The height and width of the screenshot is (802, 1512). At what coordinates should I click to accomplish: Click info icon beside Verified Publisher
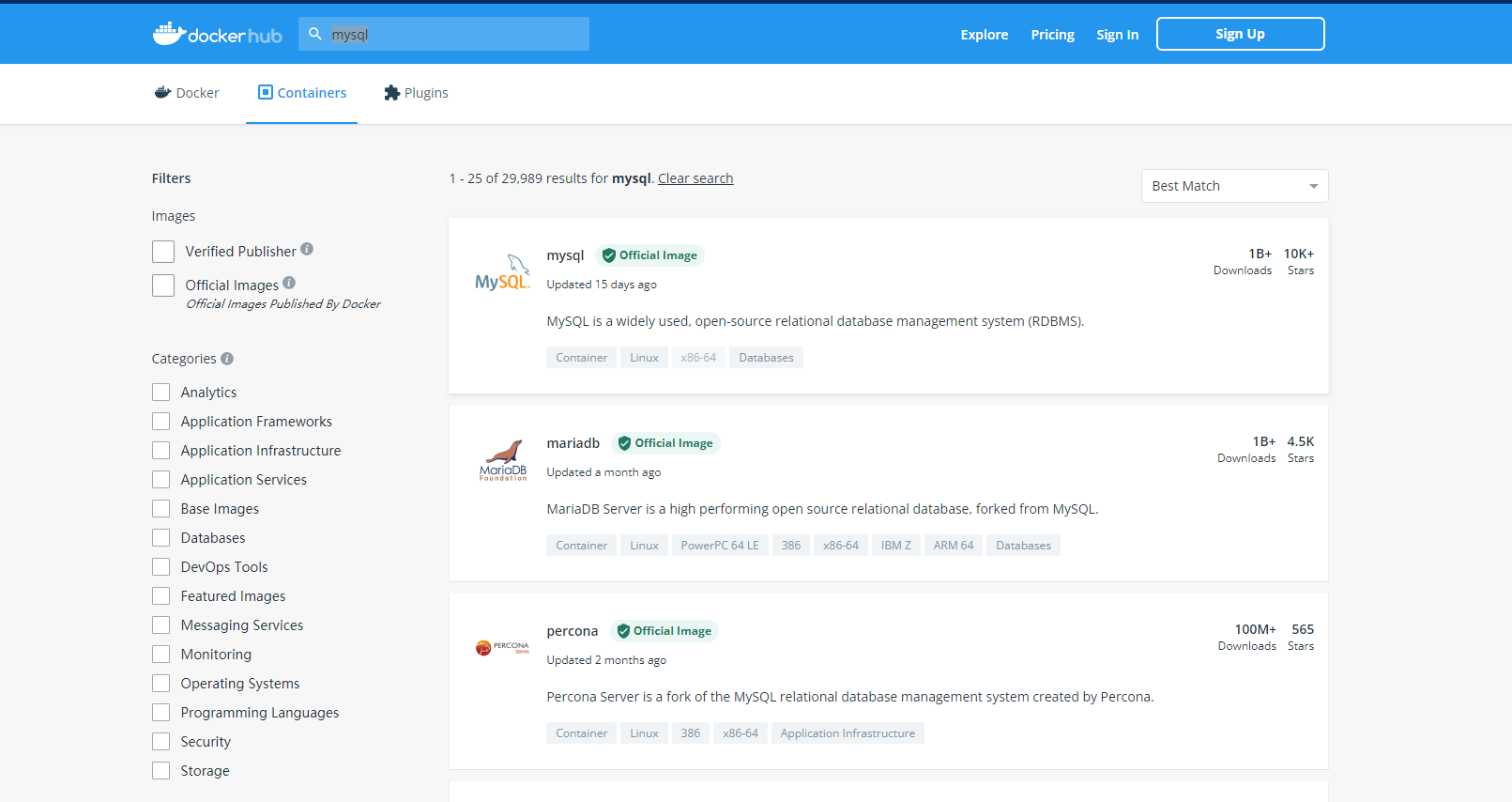(x=307, y=250)
